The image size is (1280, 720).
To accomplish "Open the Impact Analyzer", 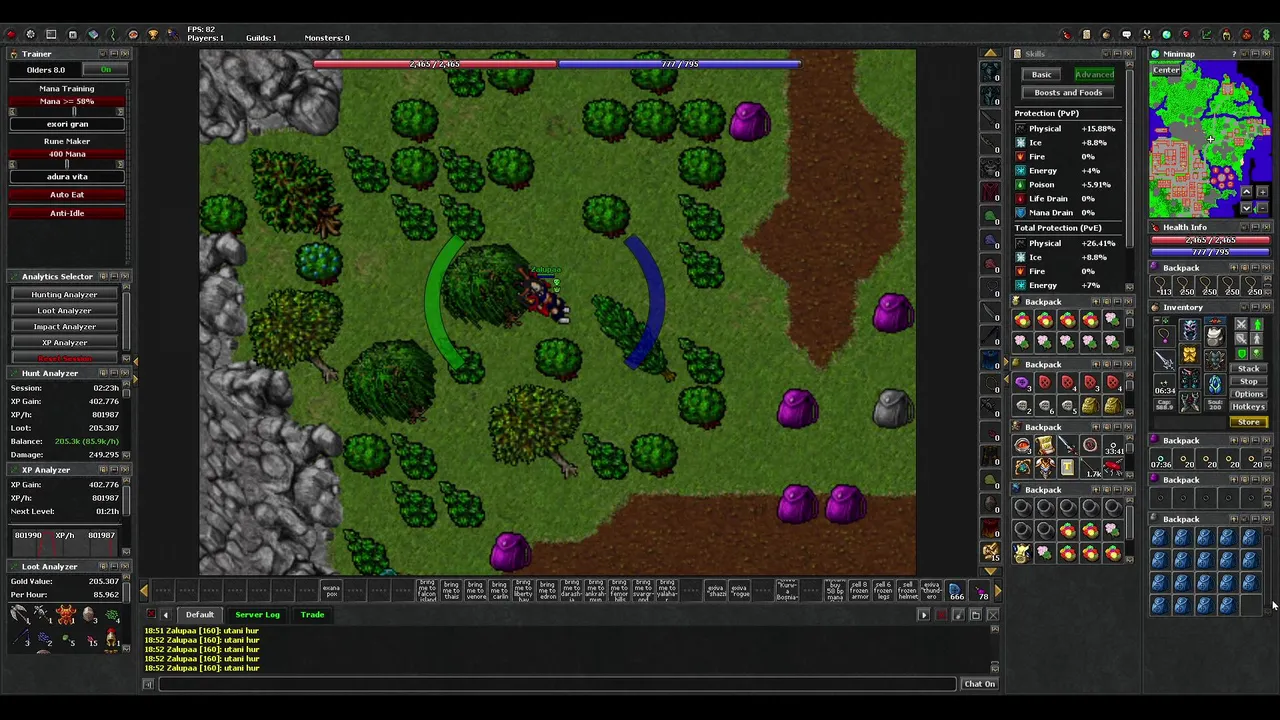I will (x=64, y=327).
